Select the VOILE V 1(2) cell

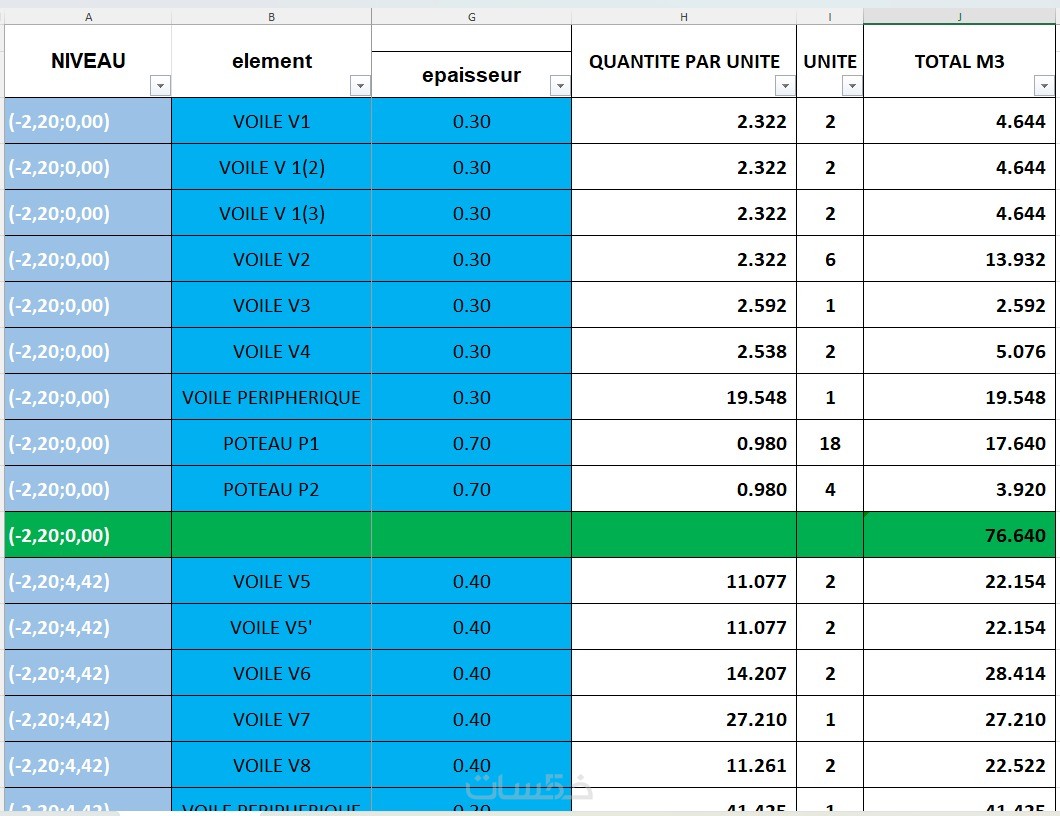click(271, 167)
